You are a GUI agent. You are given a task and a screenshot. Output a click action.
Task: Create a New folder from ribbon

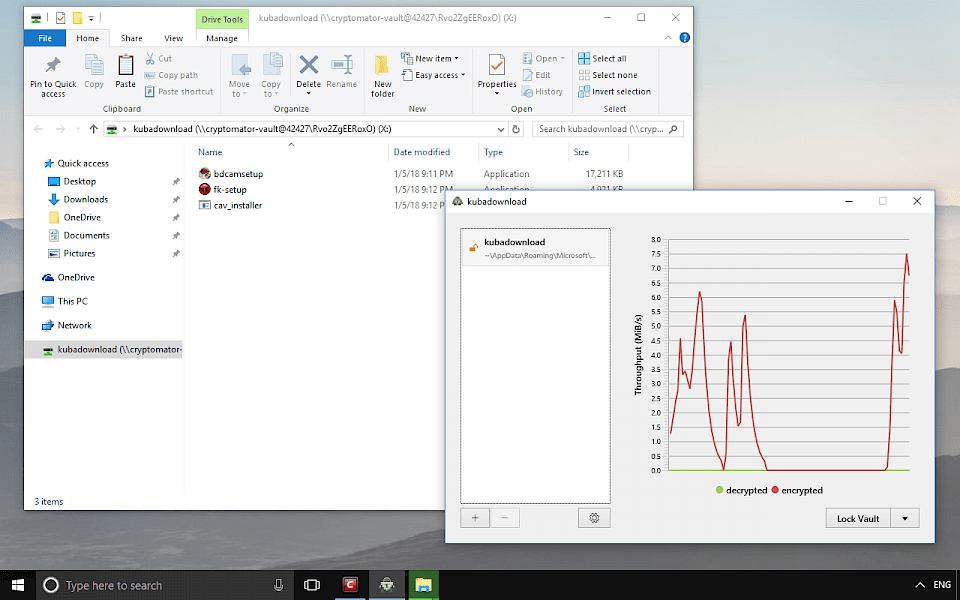click(383, 75)
